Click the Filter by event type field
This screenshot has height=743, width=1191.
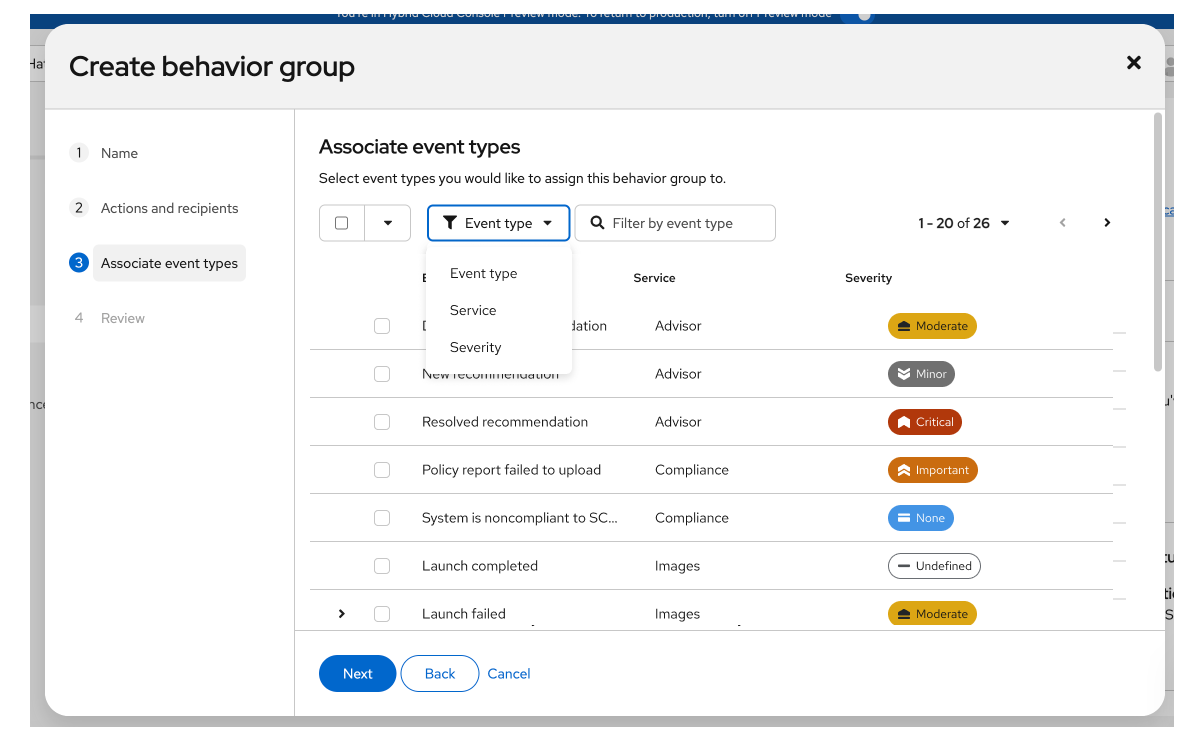685,223
